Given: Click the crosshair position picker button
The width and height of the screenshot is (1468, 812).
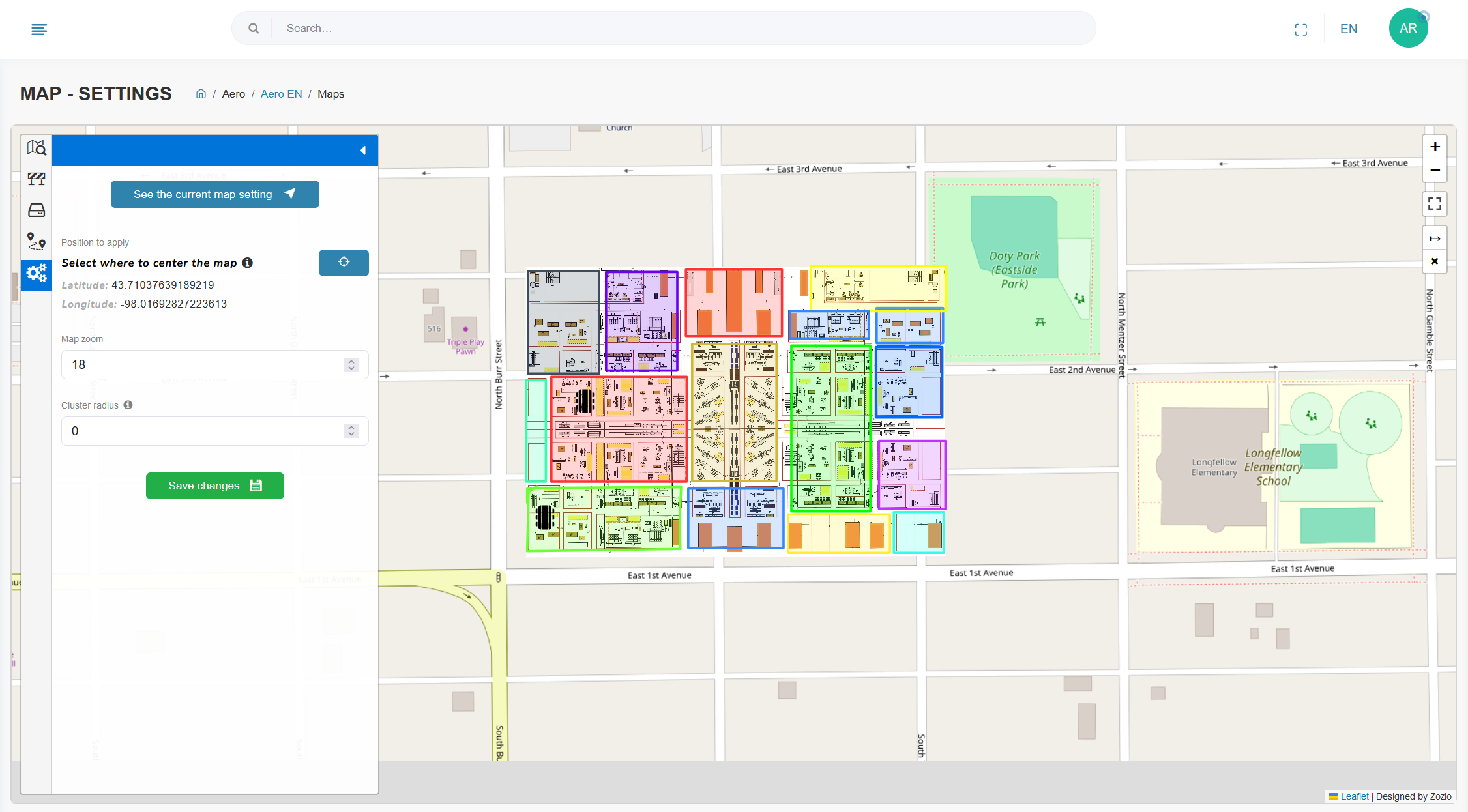Looking at the screenshot, I should [x=344, y=263].
